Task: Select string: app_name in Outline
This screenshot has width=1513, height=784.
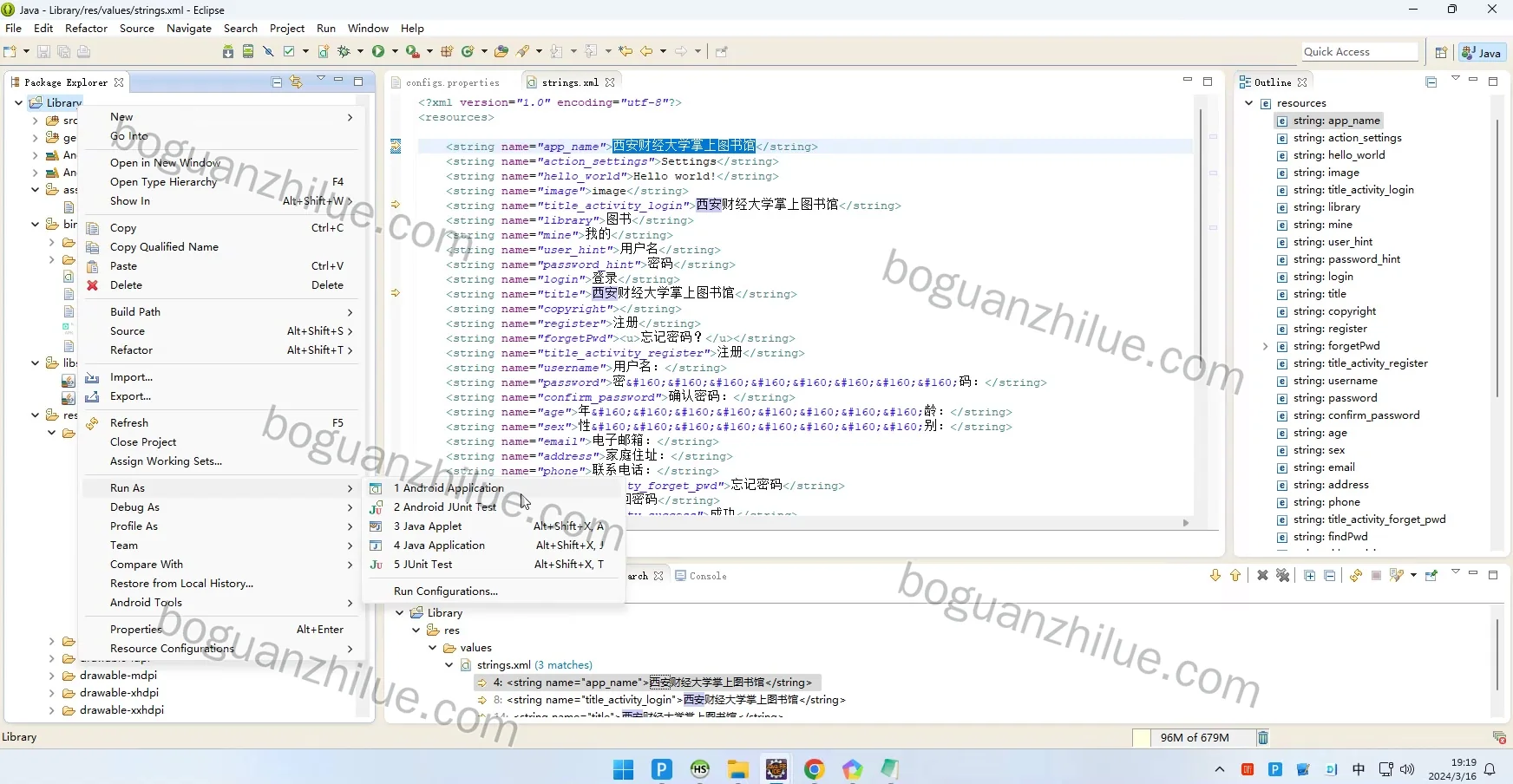Action: coord(1336,121)
